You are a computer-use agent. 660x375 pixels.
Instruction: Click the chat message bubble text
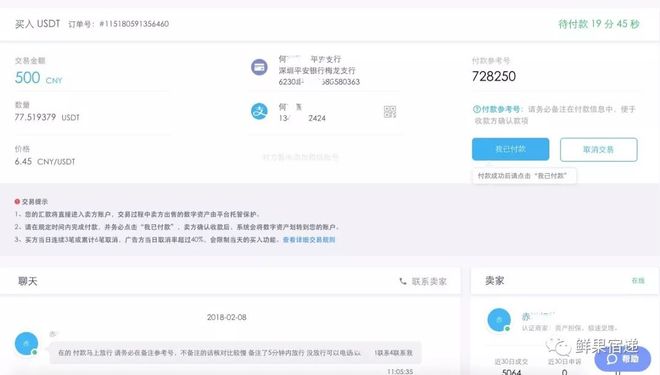235,353
